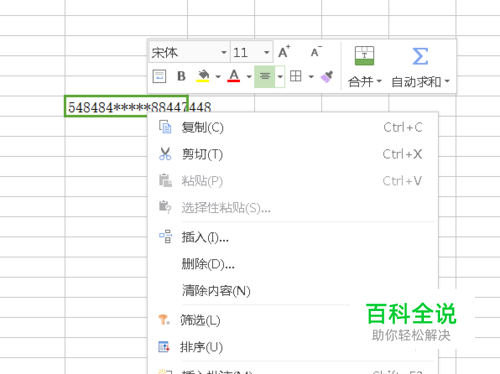
Task: Click the filter funnel icon
Action: (164, 320)
